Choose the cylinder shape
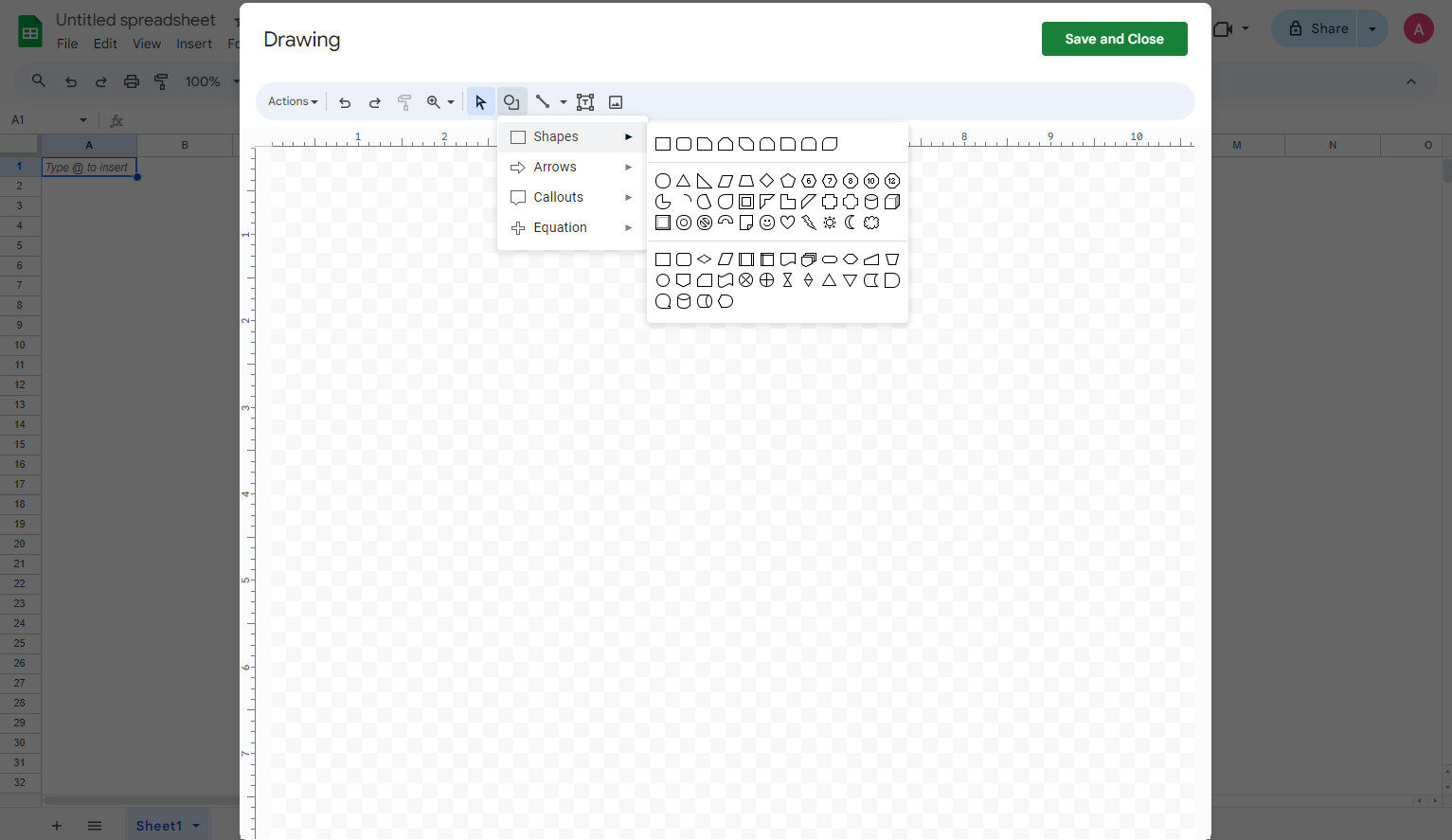Viewport: 1452px width, 840px height. (870, 201)
